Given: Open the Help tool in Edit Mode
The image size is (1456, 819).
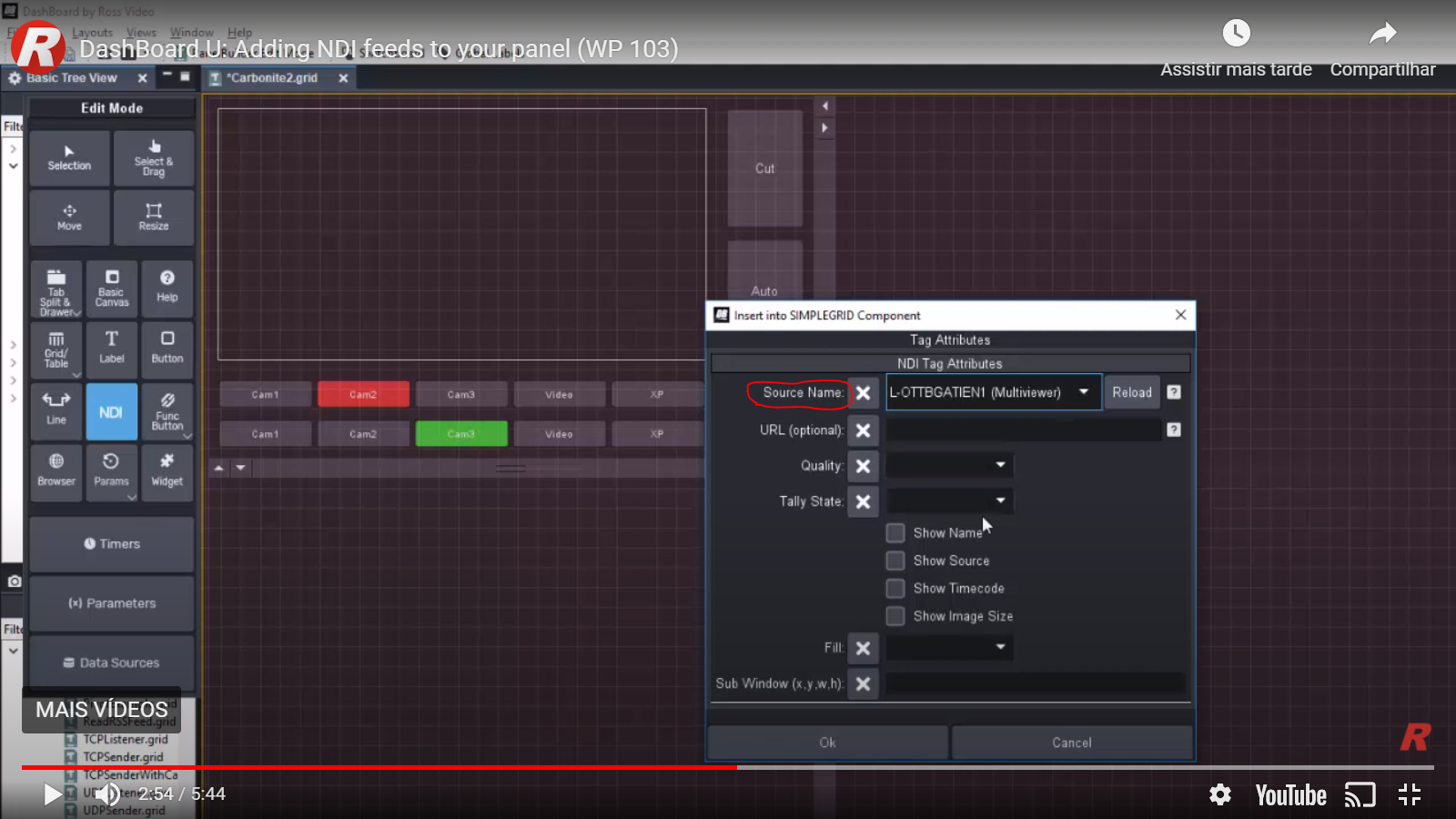Looking at the screenshot, I should (167, 289).
